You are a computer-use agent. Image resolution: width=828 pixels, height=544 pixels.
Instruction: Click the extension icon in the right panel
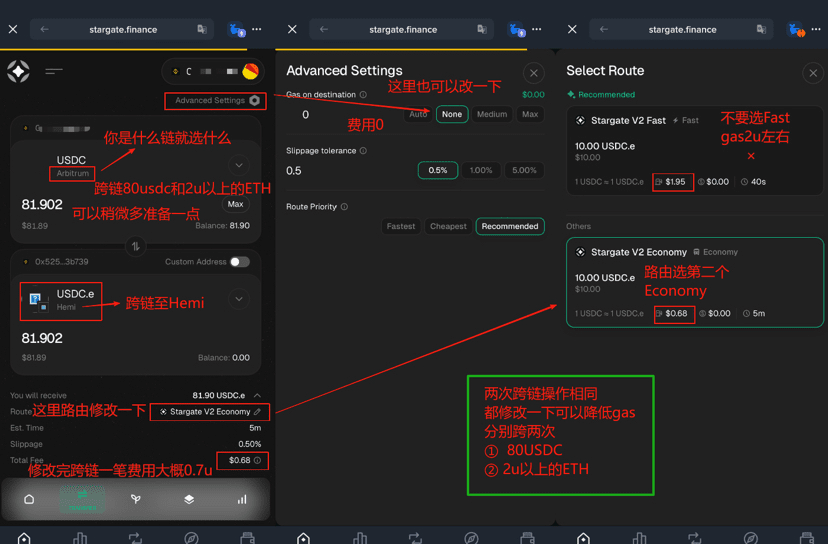point(796,30)
